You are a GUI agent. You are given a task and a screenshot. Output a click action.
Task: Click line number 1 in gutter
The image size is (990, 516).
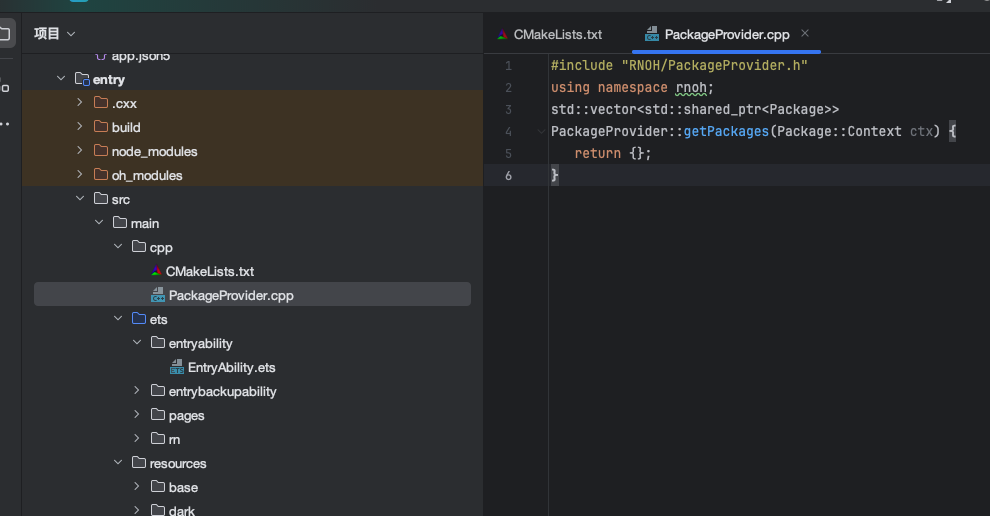[x=508, y=66]
